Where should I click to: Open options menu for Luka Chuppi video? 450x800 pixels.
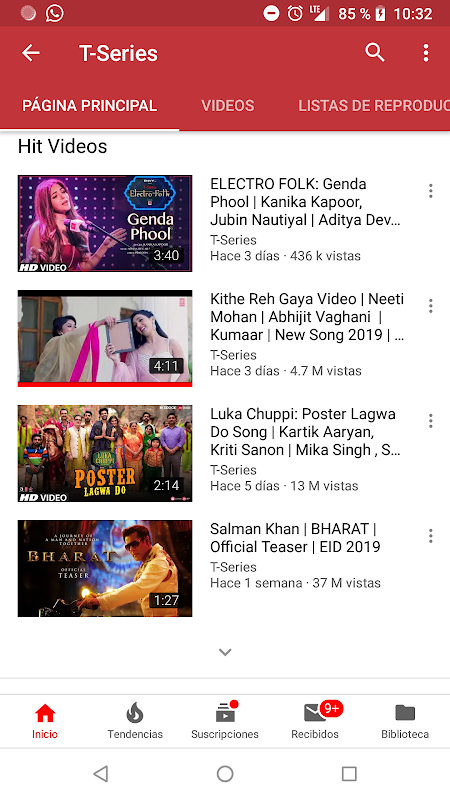point(431,421)
